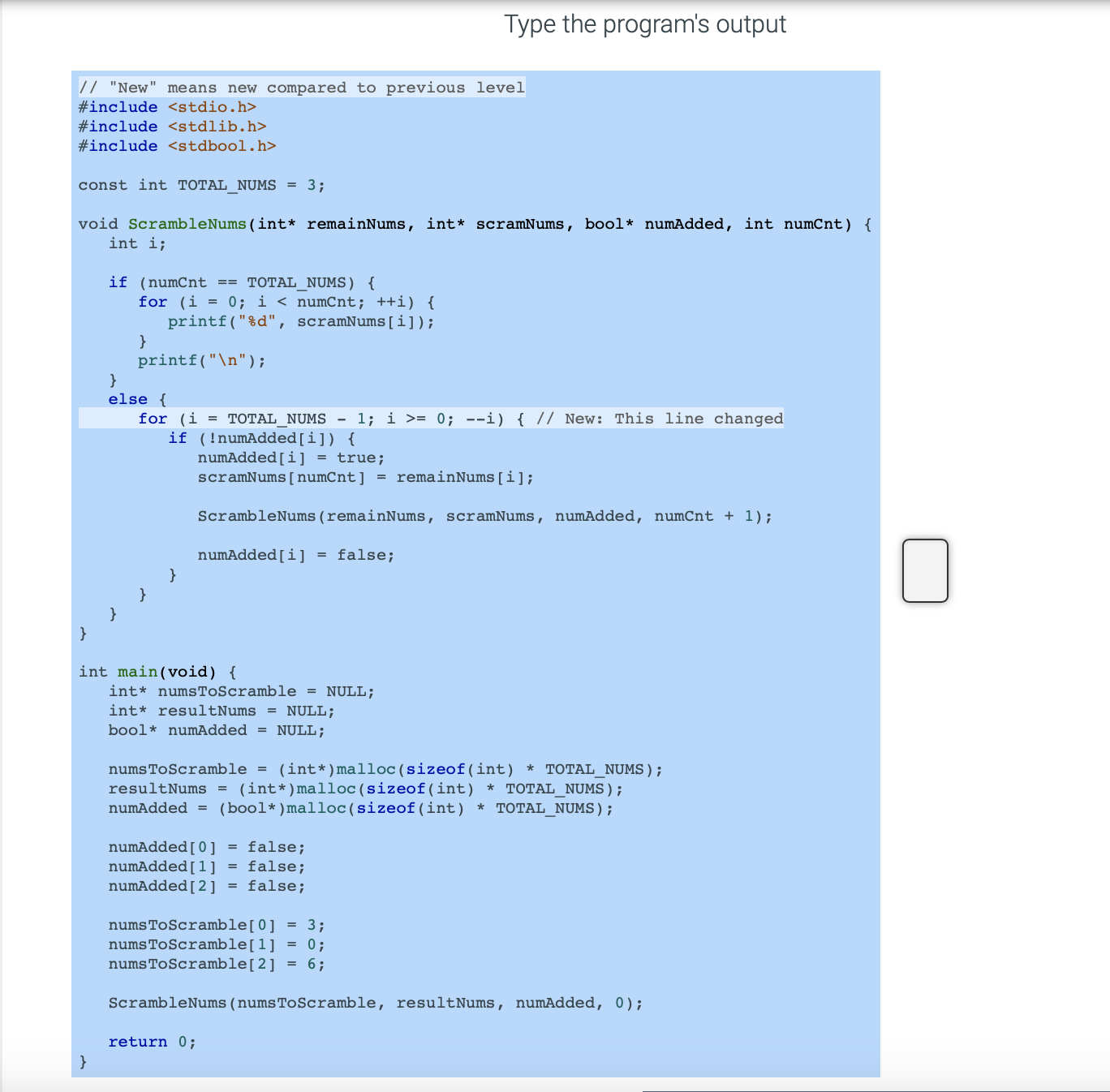Click the 'return 0;' statement
This screenshot has height=1092, width=1110.
[152, 1041]
